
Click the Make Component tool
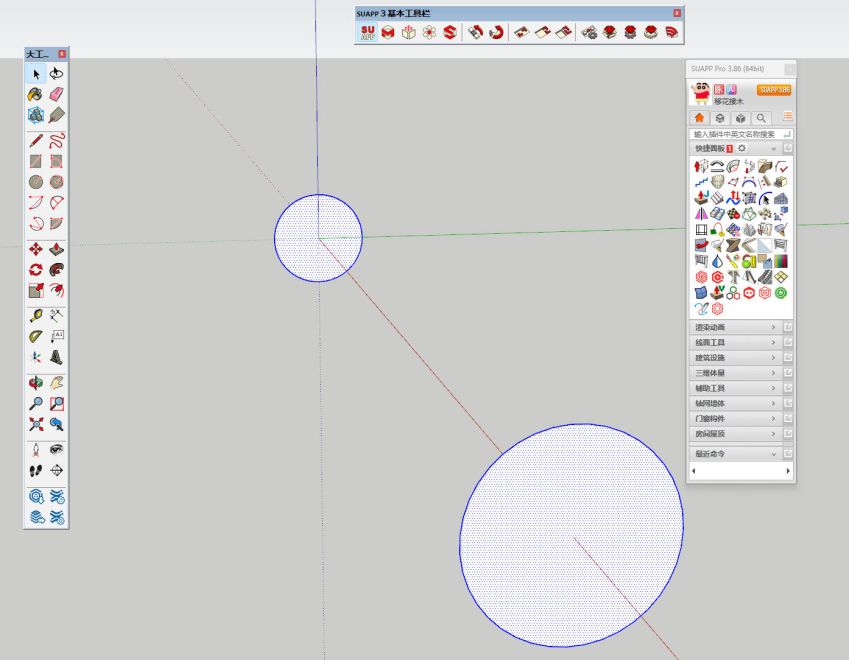coord(36,115)
